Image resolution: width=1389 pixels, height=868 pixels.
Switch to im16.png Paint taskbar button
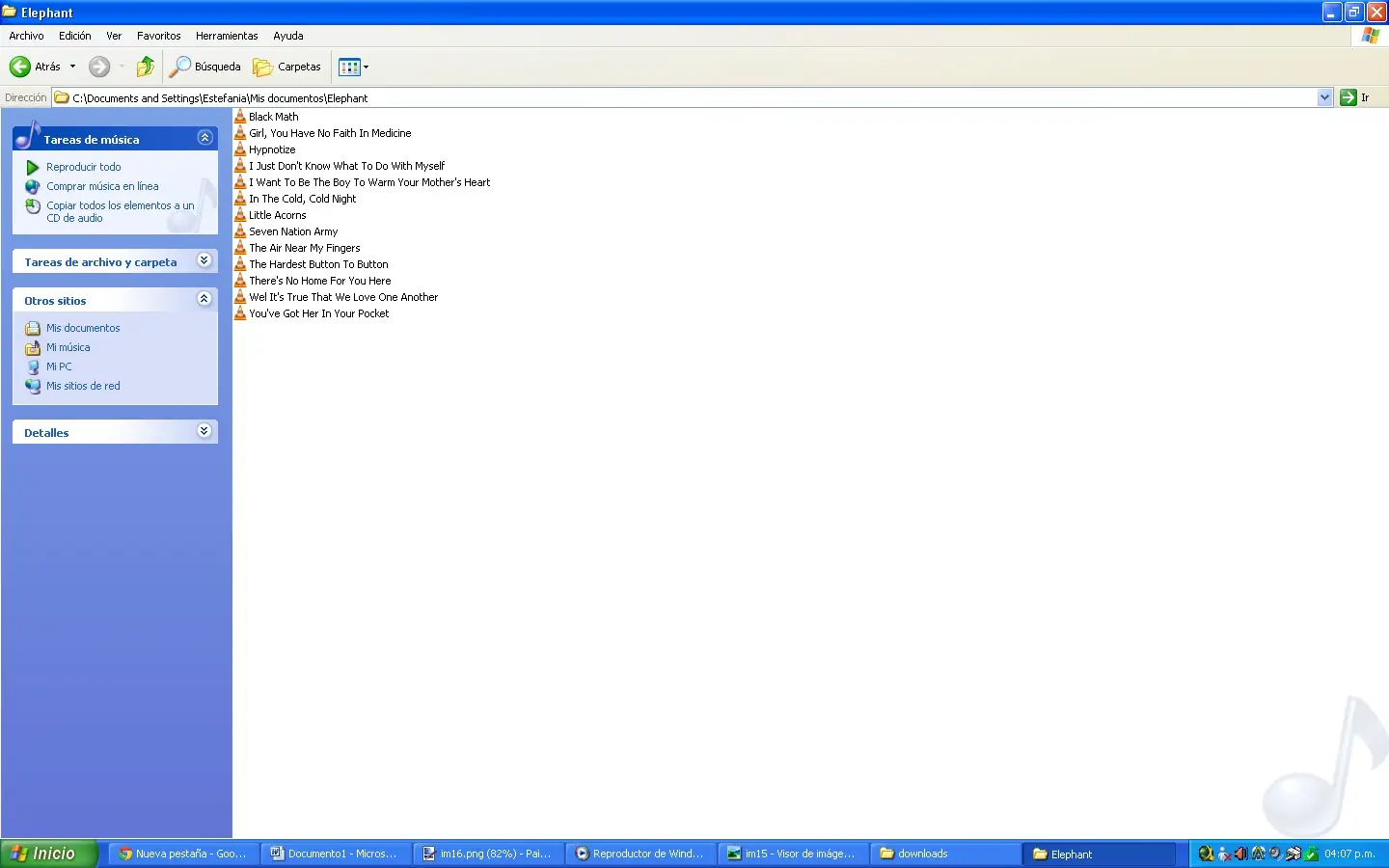(x=488, y=854)
